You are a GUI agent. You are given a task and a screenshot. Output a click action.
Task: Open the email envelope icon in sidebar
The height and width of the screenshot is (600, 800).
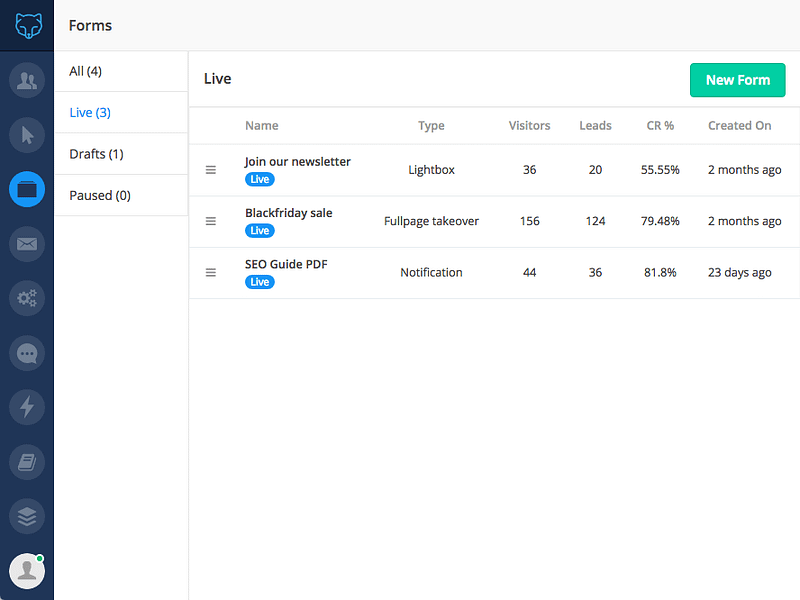(27, 244)
